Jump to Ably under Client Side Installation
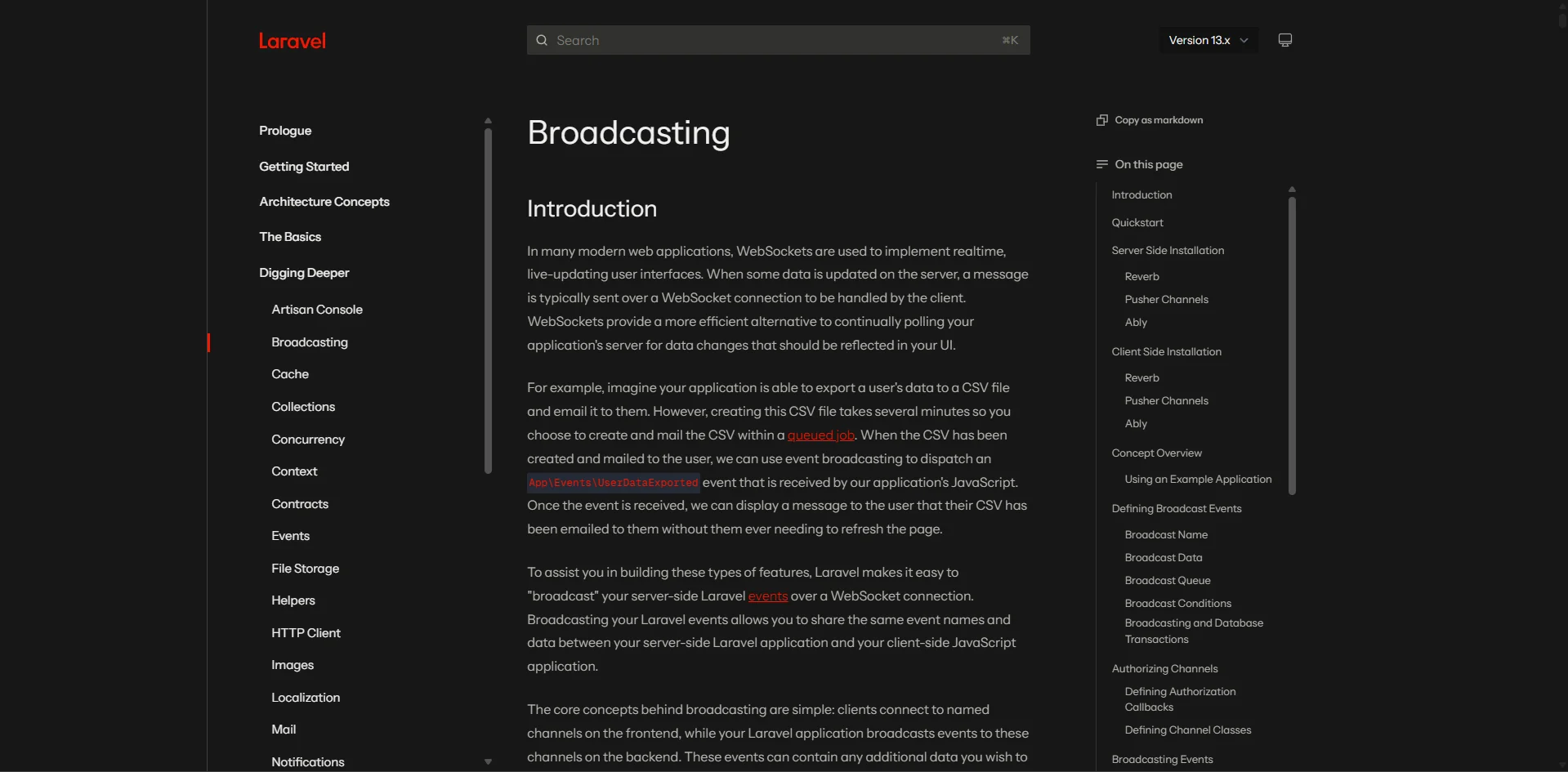Viewport: 1568px width, 772px height. tap(1136, 424)
